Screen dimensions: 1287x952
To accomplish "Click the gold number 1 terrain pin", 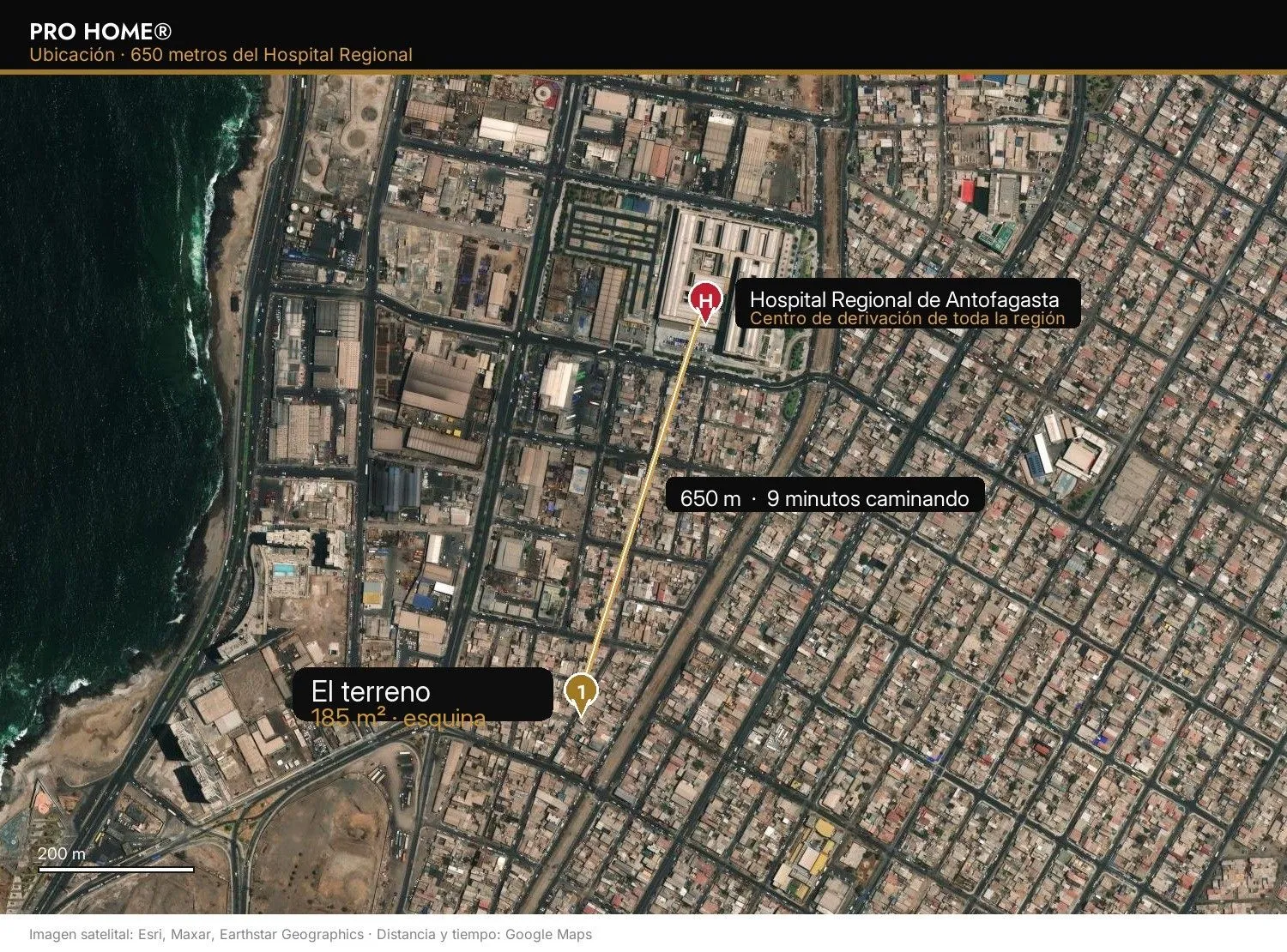I will (581, 693).
